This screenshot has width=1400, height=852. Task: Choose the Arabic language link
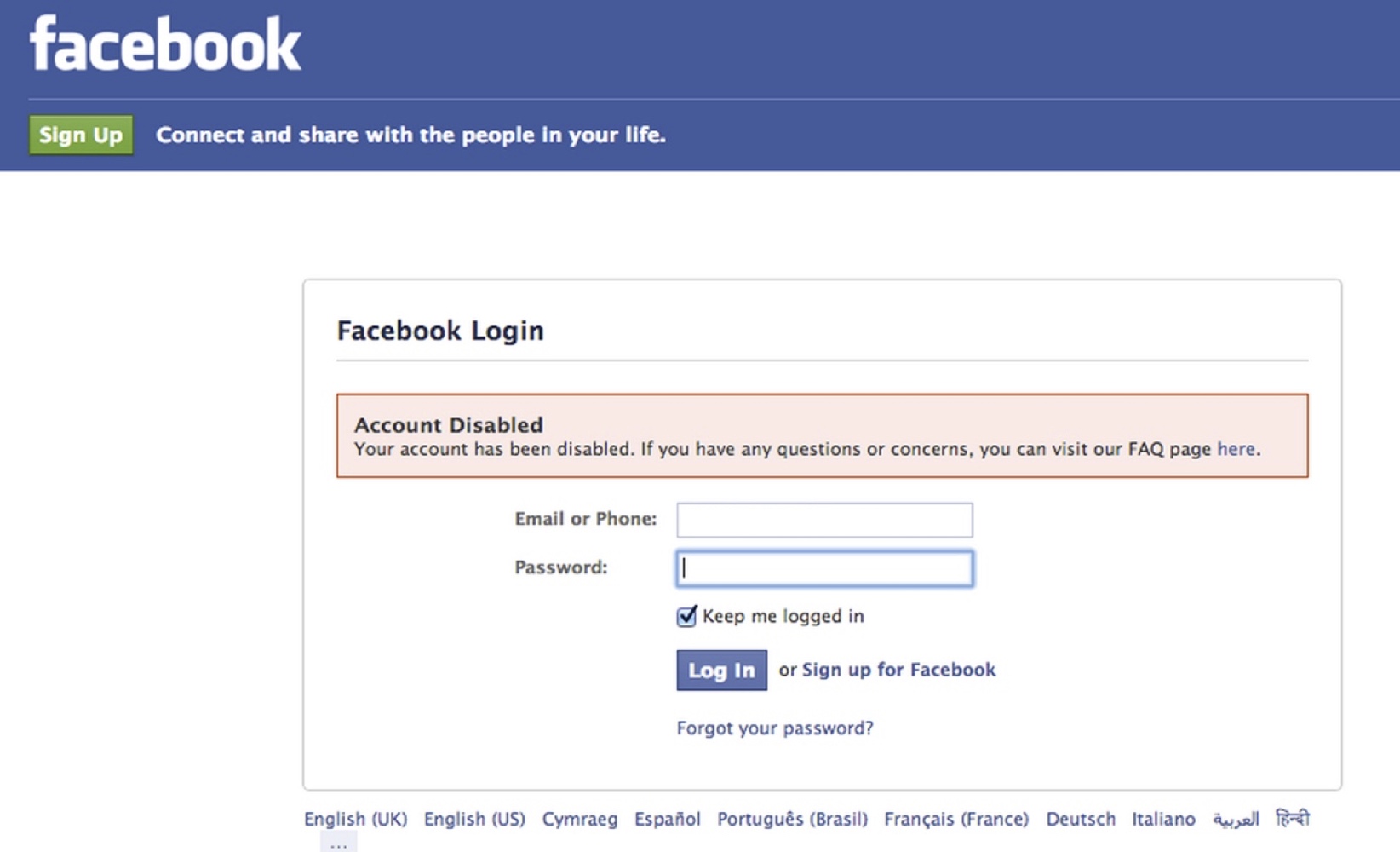point(1236,819)
